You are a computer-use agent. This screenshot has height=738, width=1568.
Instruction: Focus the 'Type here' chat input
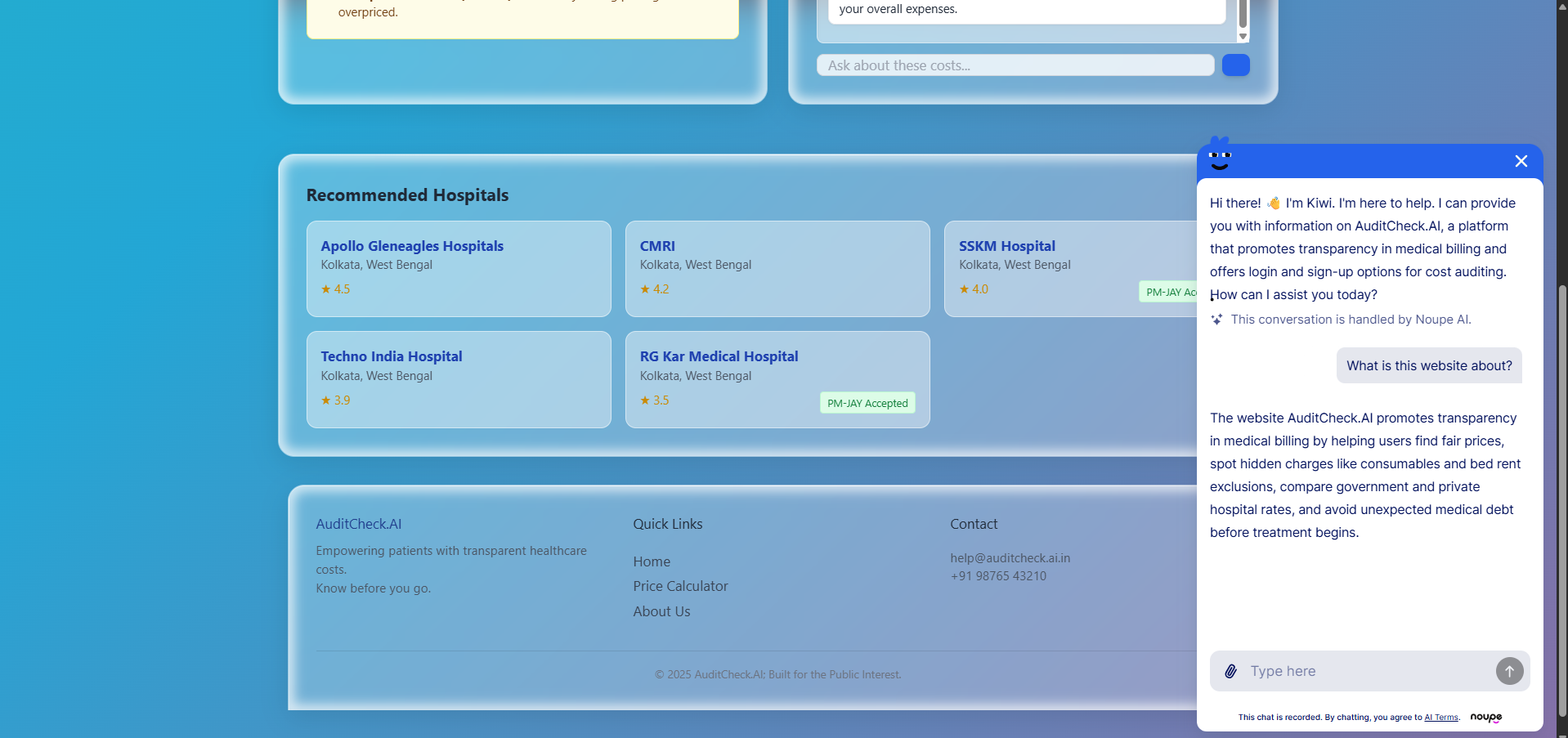tap(1369, 671)
